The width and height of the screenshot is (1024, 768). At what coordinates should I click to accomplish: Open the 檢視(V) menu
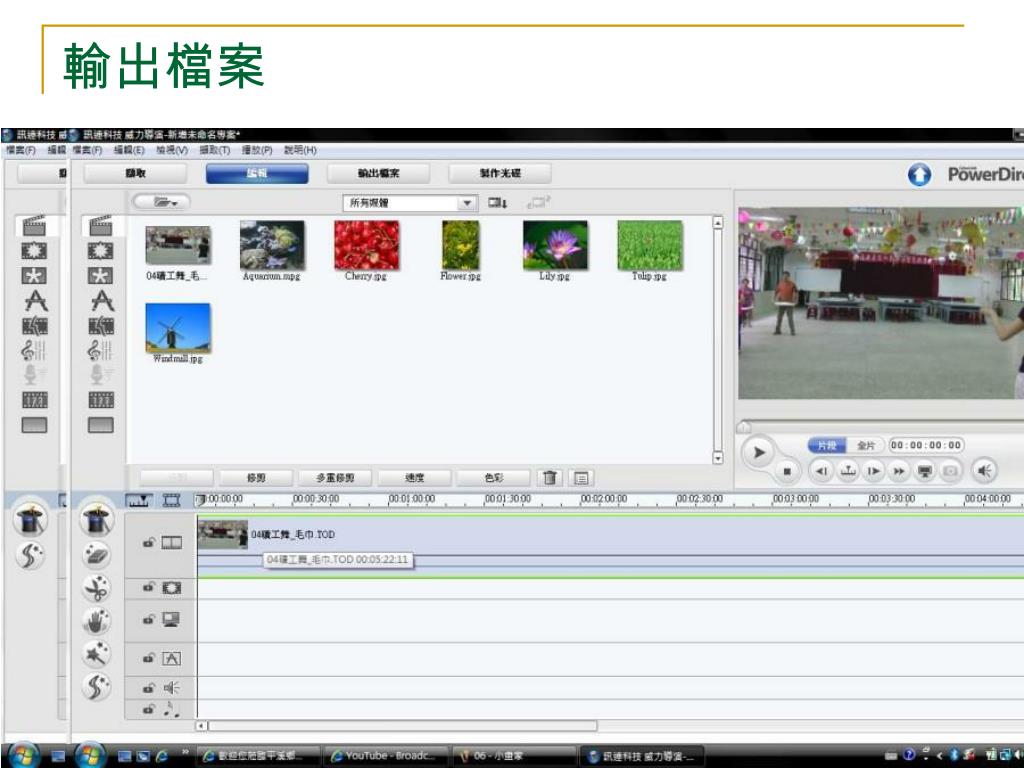[x=172, y=150]
